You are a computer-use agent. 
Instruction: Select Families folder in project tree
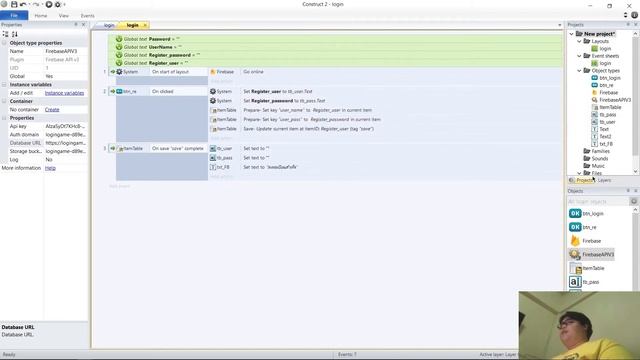pyautogui.click(x=596, y=151)
